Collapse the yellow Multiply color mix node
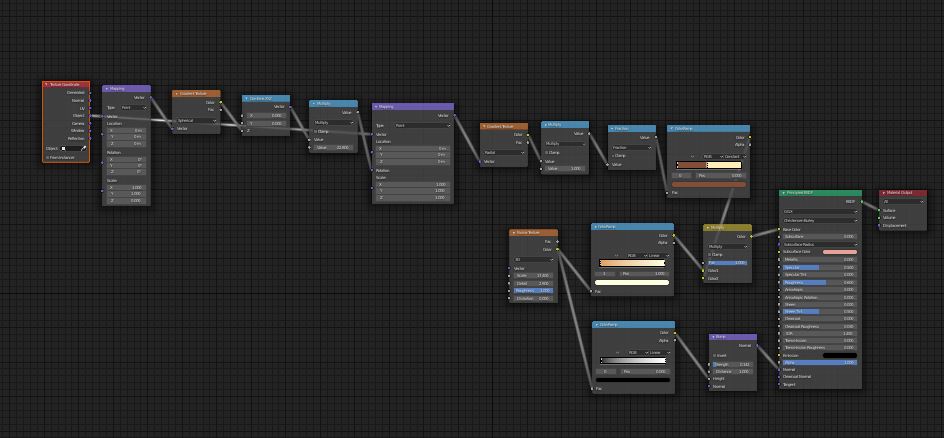Image resolution: width=944 pixels, height=438 pixels. tap(707, 228)
